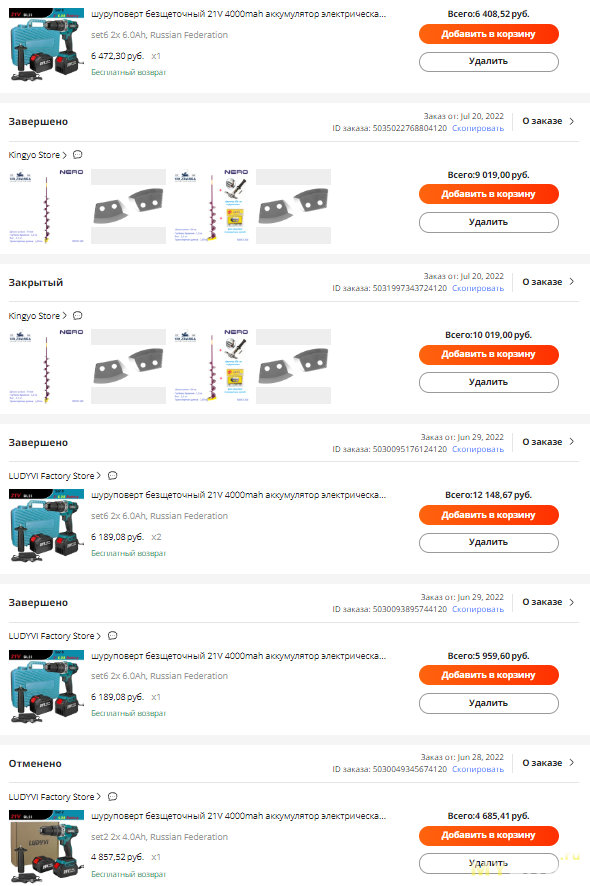Open drill thumbnail in 5 959,60 order
This screenshot has width=590, height=886.
pyautogui.click(x=46, y=687)
